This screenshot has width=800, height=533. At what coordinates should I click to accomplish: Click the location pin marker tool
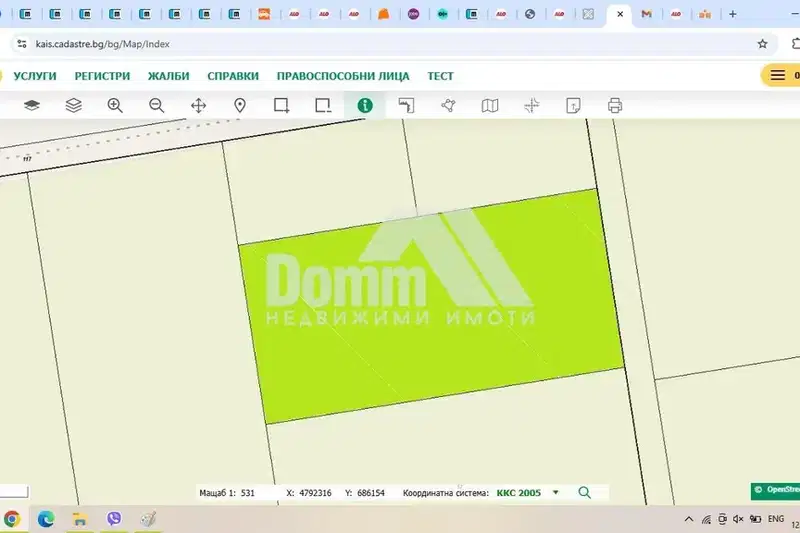(x=240, y=106)
